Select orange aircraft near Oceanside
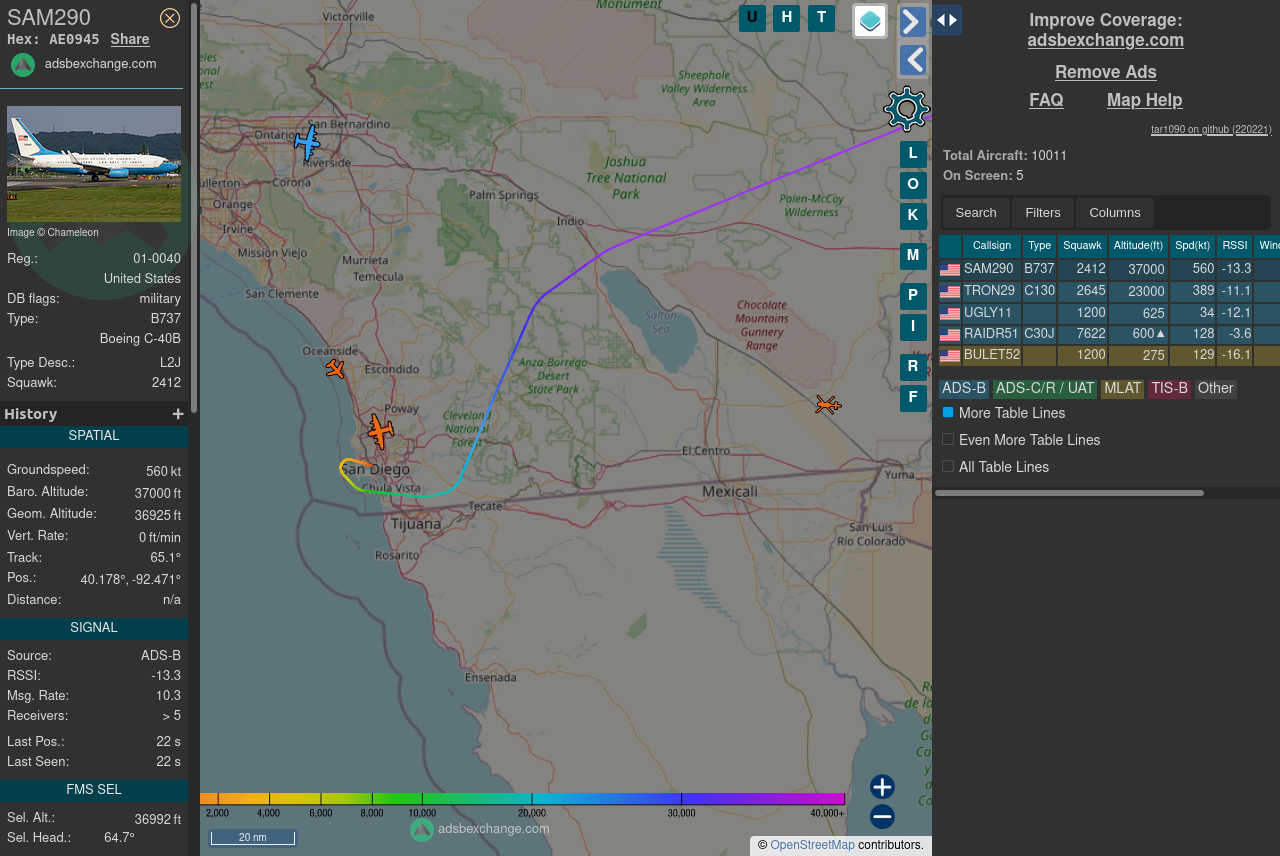This screenshot has width=1280, height=856. (x=335, y=369)
